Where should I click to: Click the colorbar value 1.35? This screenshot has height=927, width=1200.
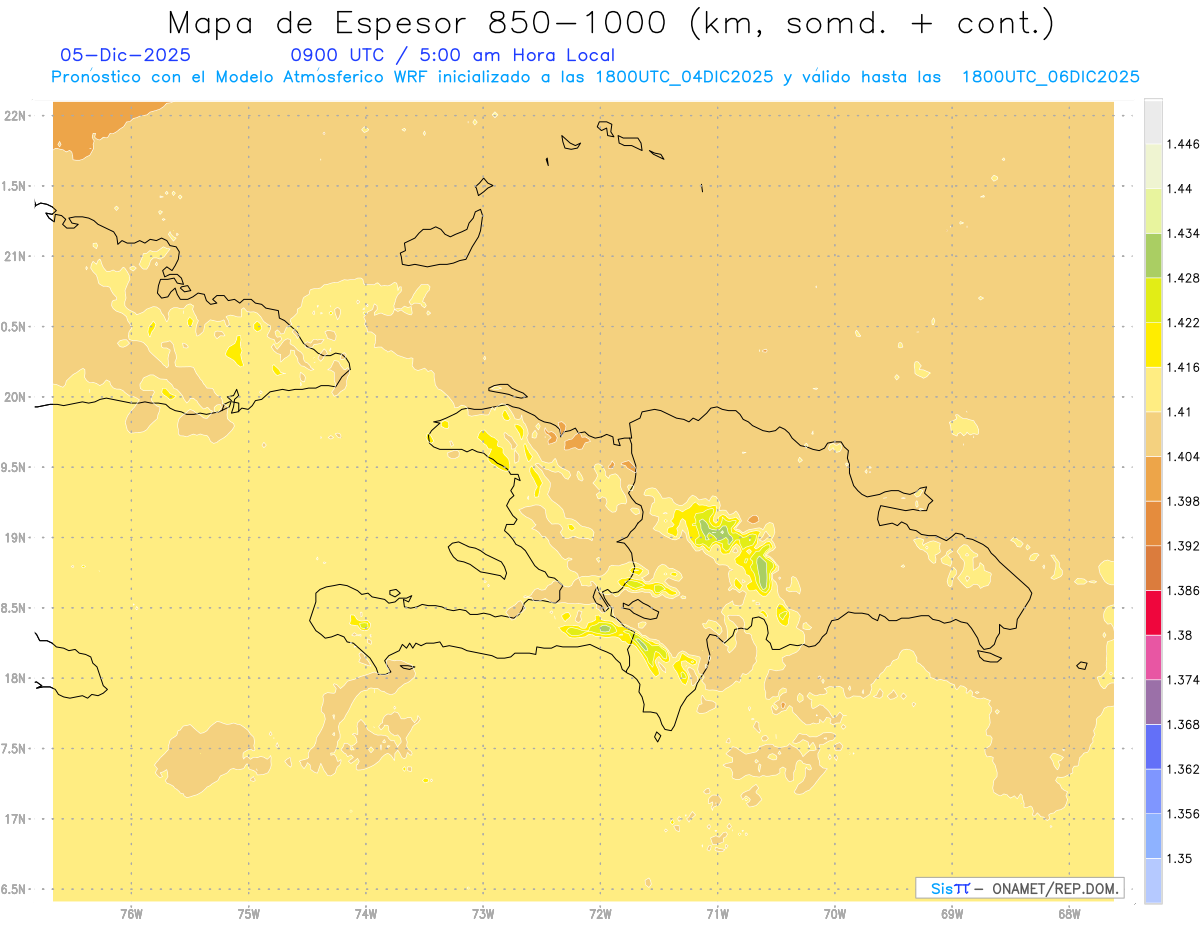[1181, 858]
